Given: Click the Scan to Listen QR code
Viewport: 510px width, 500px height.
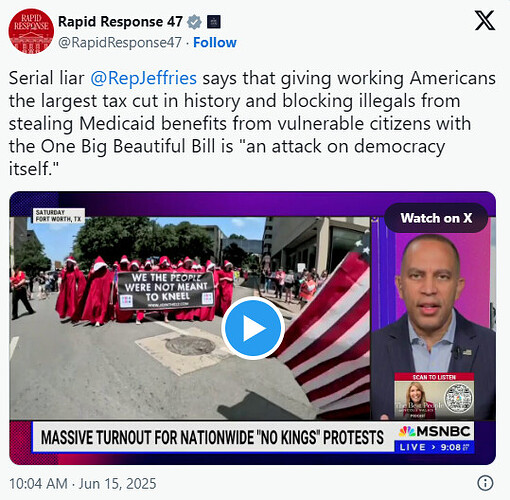Looking at the screenshot, I should tap(459, 399).
